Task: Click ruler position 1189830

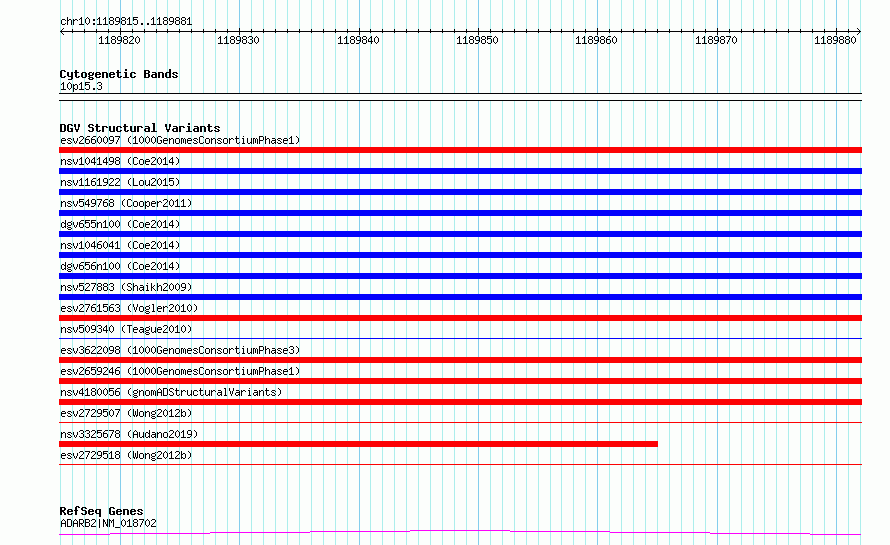Action: (x=238, y=40)
